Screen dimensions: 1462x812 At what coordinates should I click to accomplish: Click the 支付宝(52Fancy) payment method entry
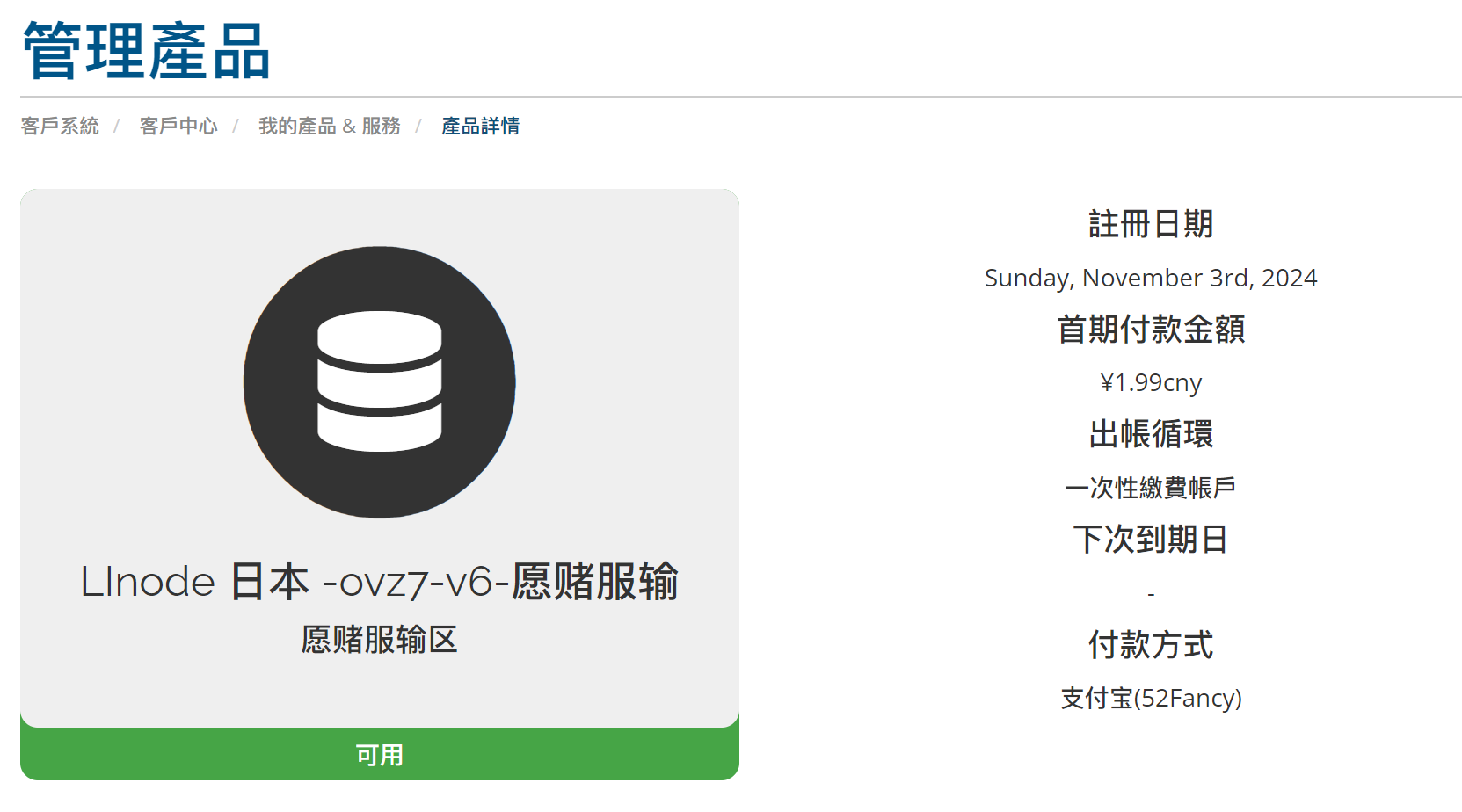pyautogui.click(x=1150, y=698)
